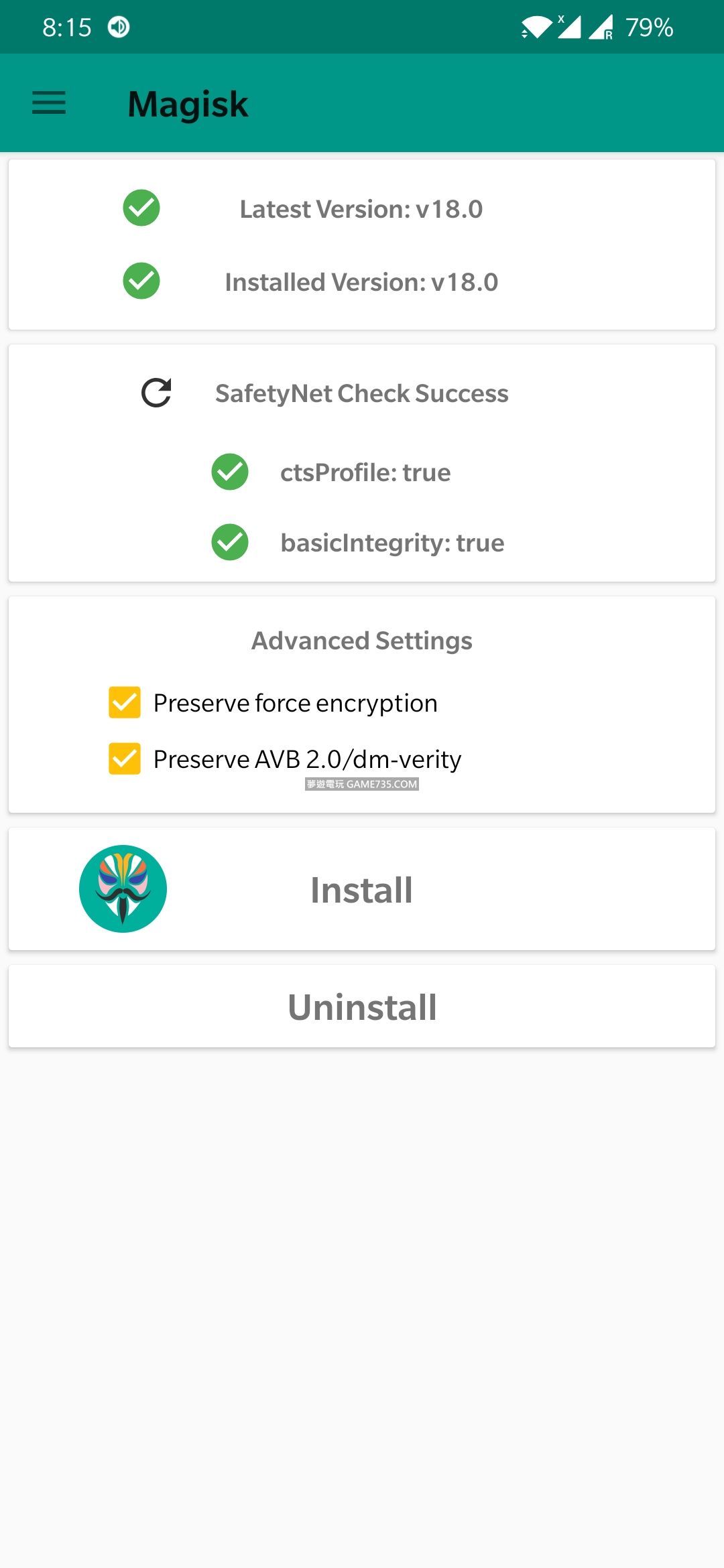Tap the Installed Version green checkmark
Screen dimensions: 724x1568
pyautogui.click(x=141, y=281)
